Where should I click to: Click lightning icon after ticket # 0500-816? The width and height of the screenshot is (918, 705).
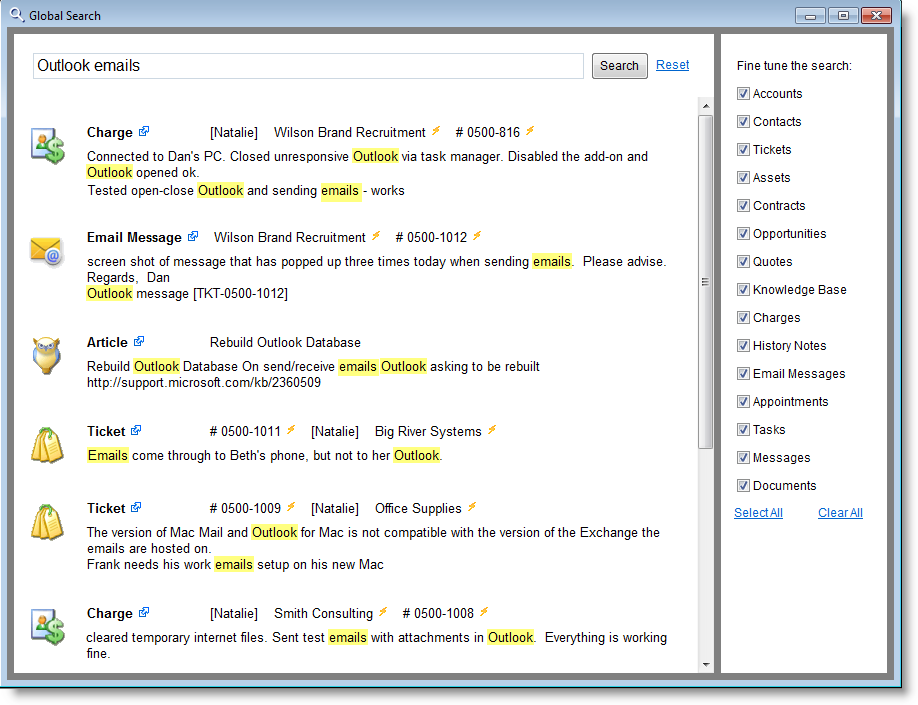[530, 131]
